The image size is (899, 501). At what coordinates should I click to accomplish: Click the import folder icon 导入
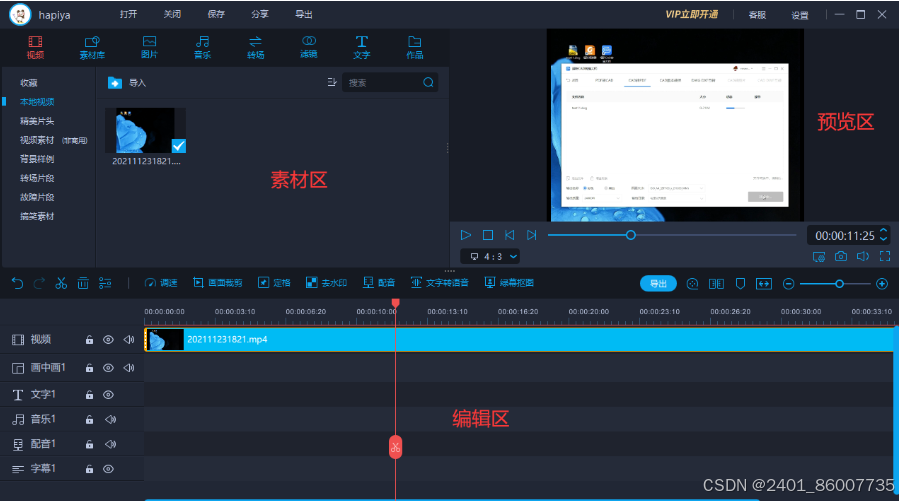pos(115,83)
